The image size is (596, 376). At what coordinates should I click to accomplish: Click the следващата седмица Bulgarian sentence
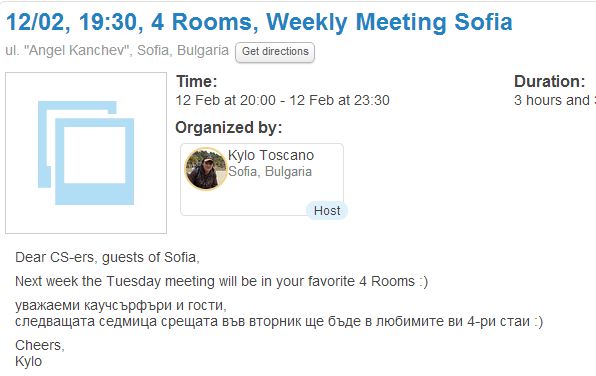click(x=279, y=322)
